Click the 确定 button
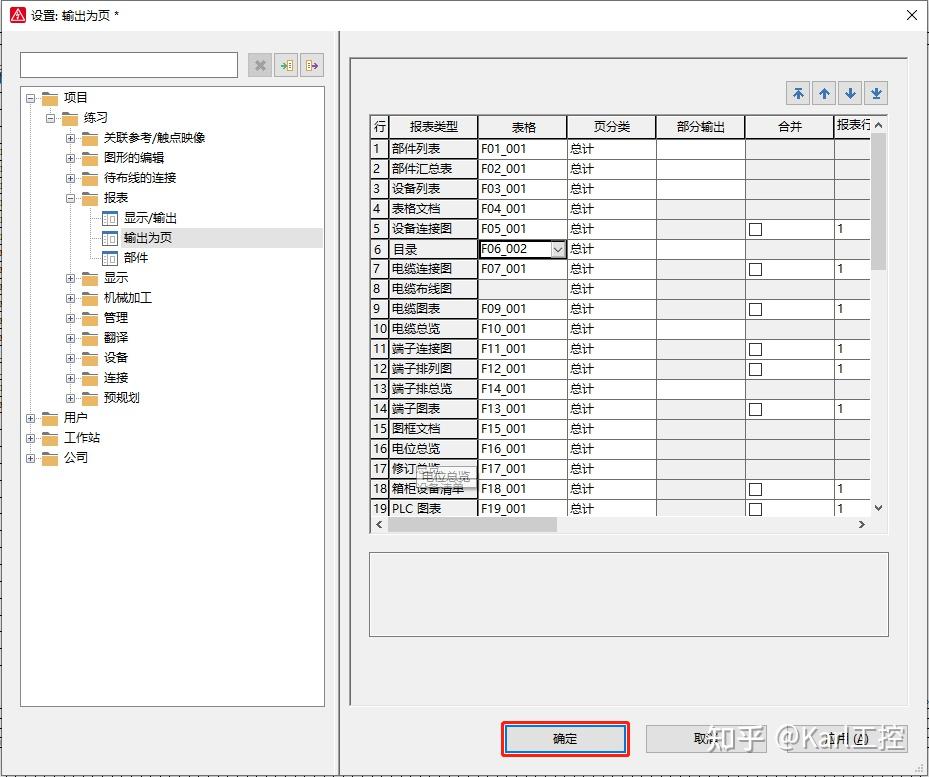 565,739
